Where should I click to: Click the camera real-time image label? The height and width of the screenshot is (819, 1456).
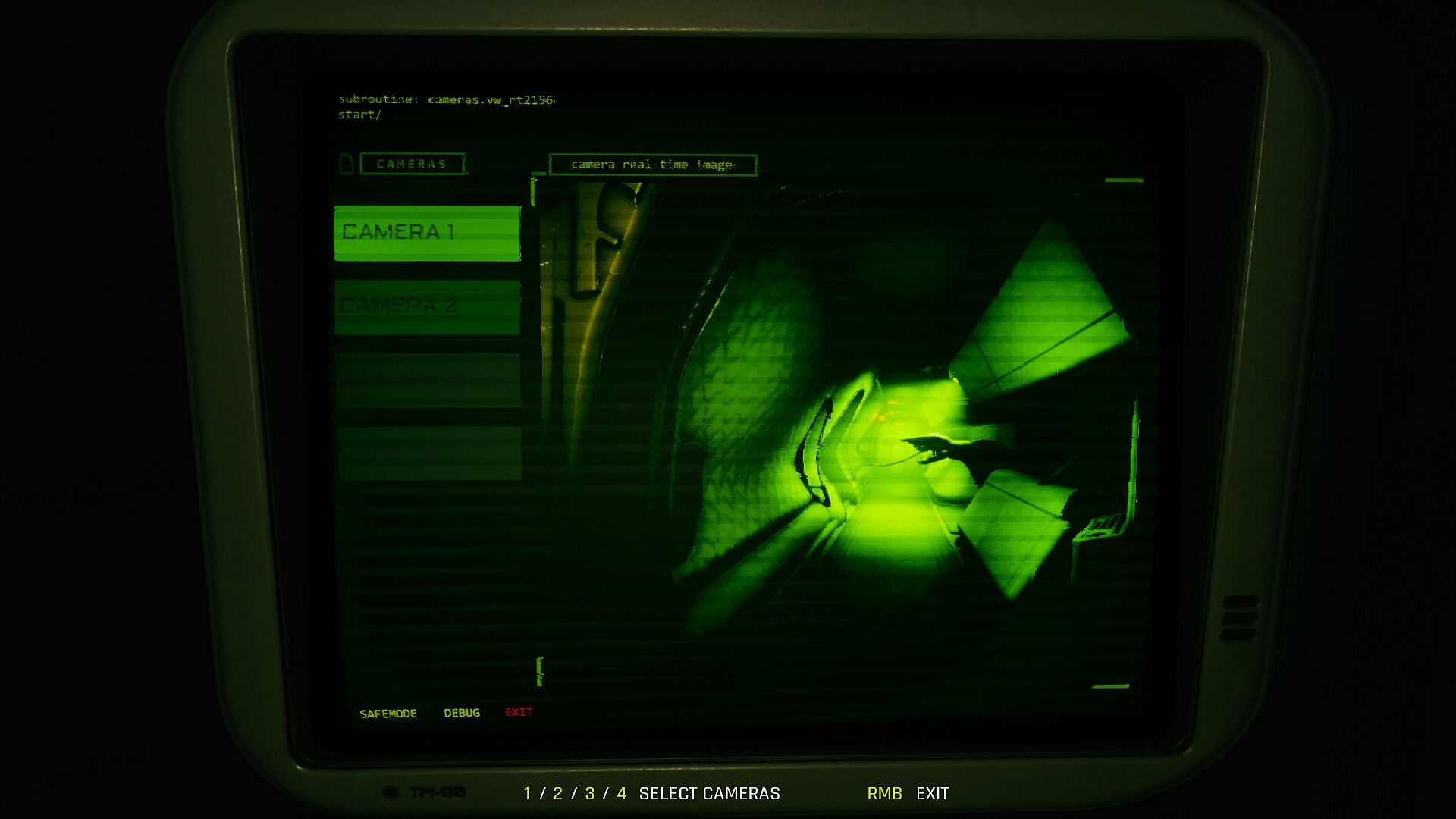(x=652, y=165)
